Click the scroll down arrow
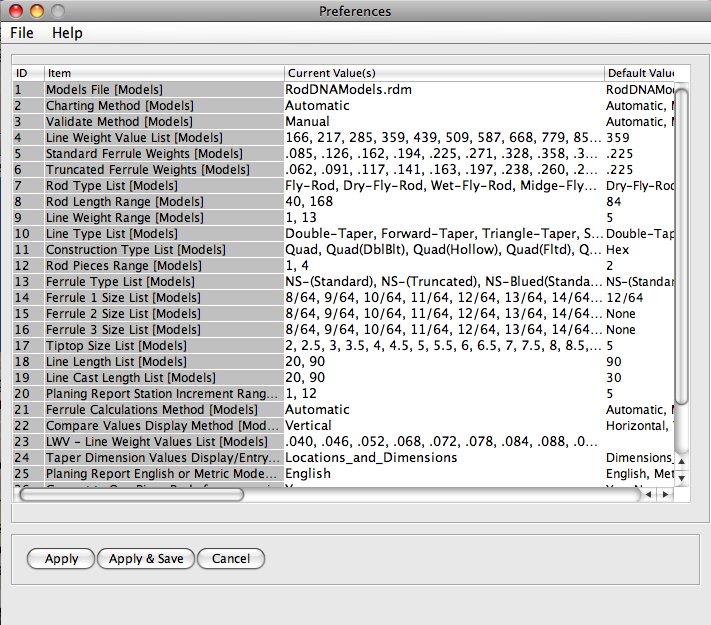This screenshot has width=711, height=625. 682,478
